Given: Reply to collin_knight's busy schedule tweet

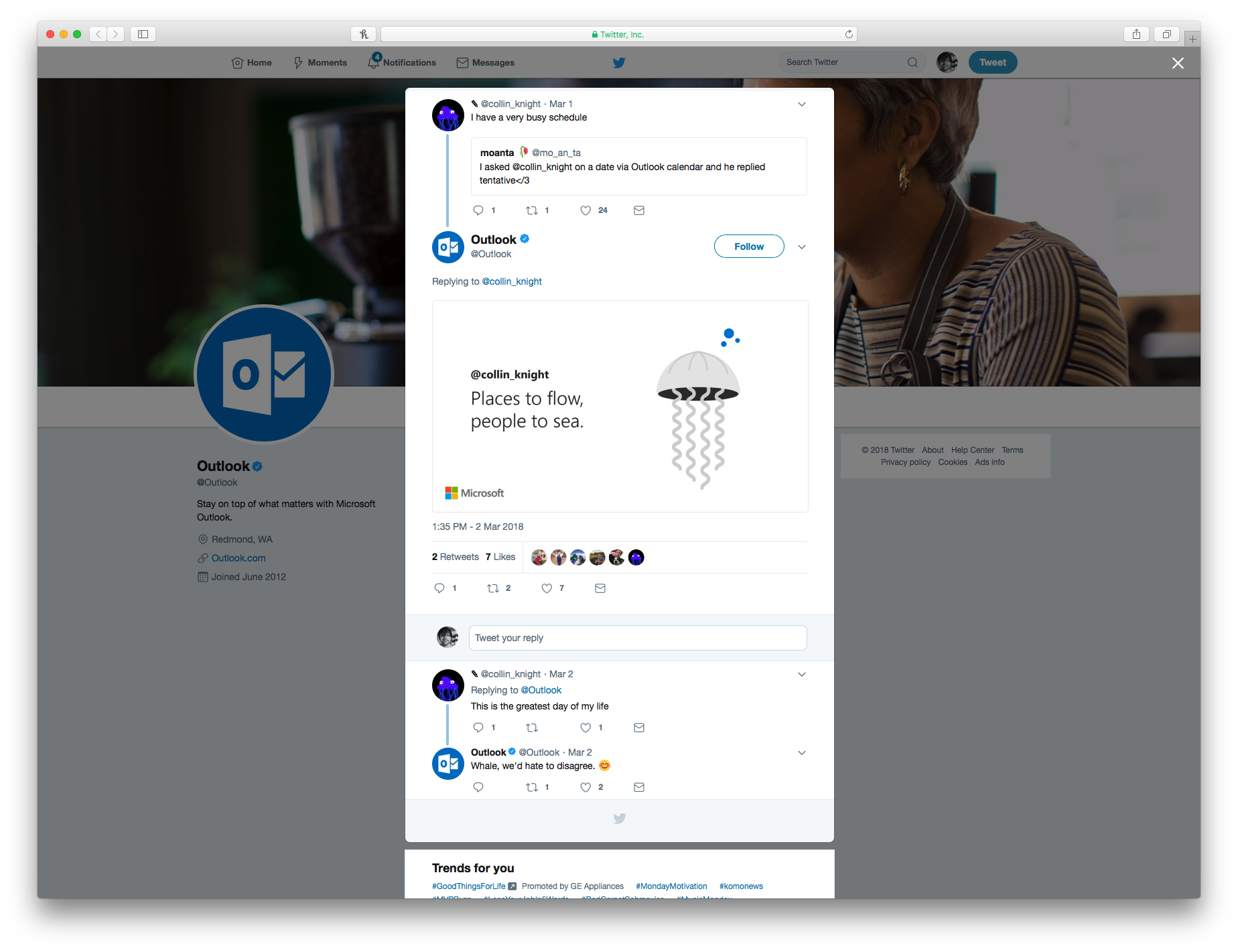Looking at the screenshot, I should [x=478, y=210].
